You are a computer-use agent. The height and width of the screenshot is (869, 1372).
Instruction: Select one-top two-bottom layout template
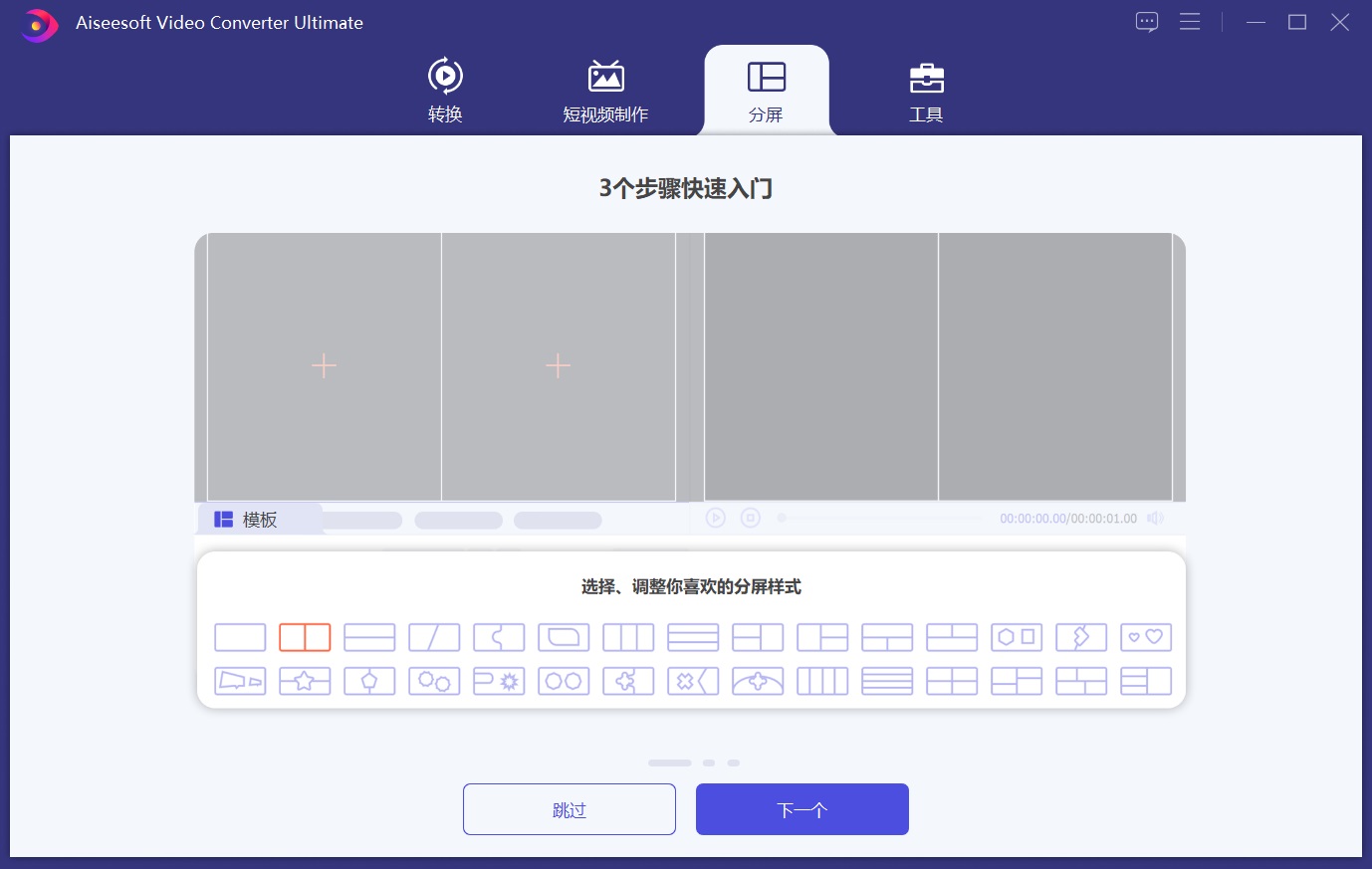tap(887, 637)
